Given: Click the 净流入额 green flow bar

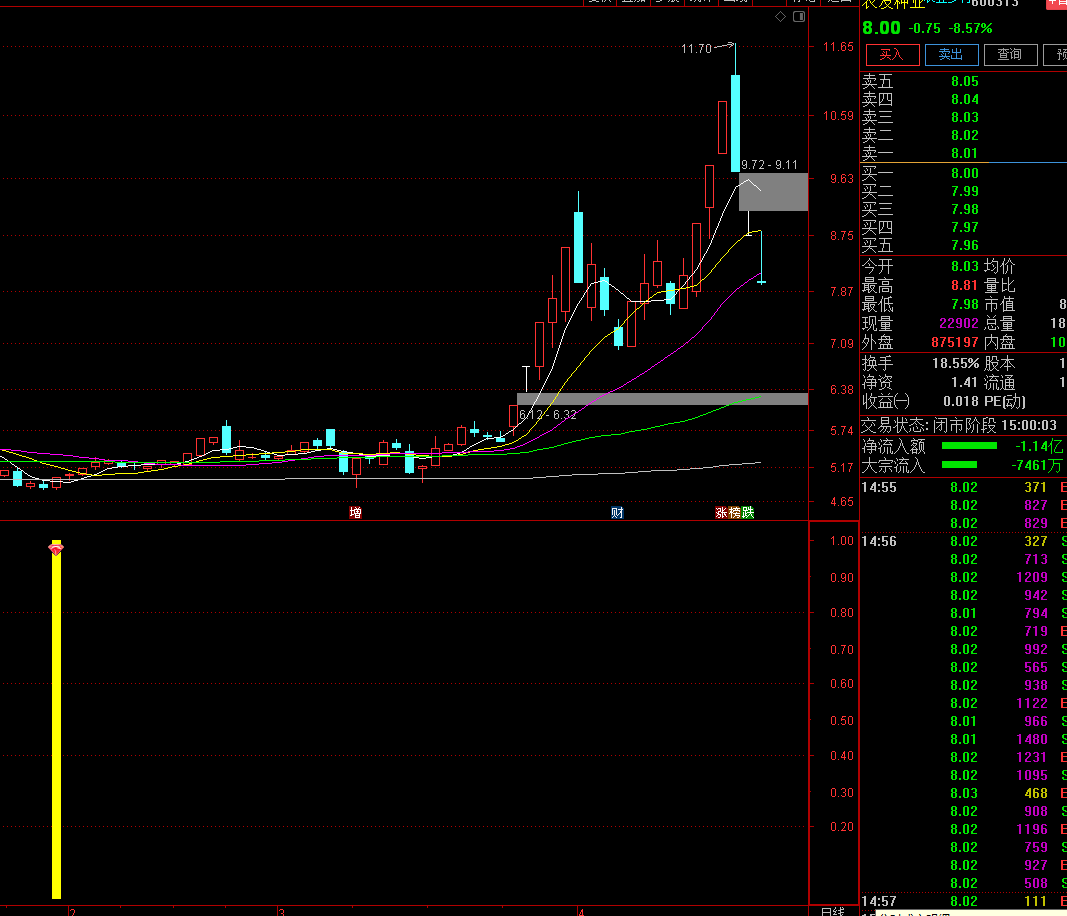Looking at the screenshot, I should pyautogui.click(x=970, y=446).
